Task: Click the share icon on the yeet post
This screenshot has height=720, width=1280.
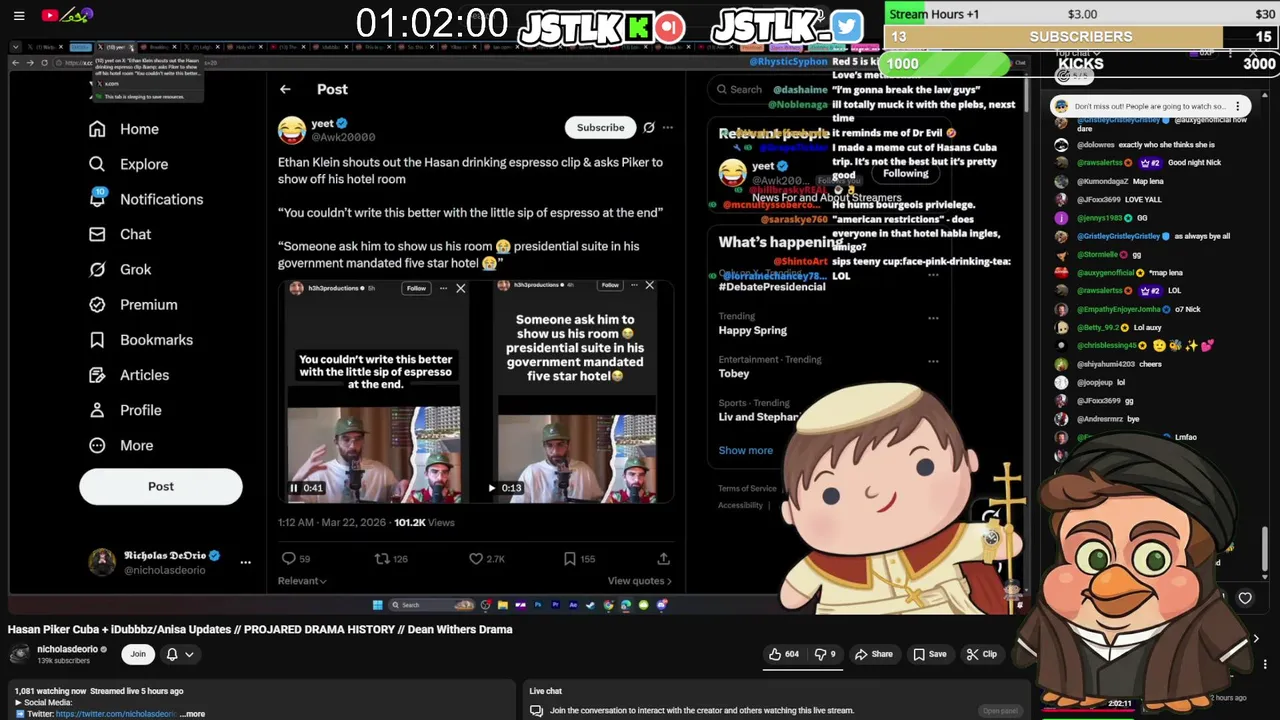Action: 663,559
